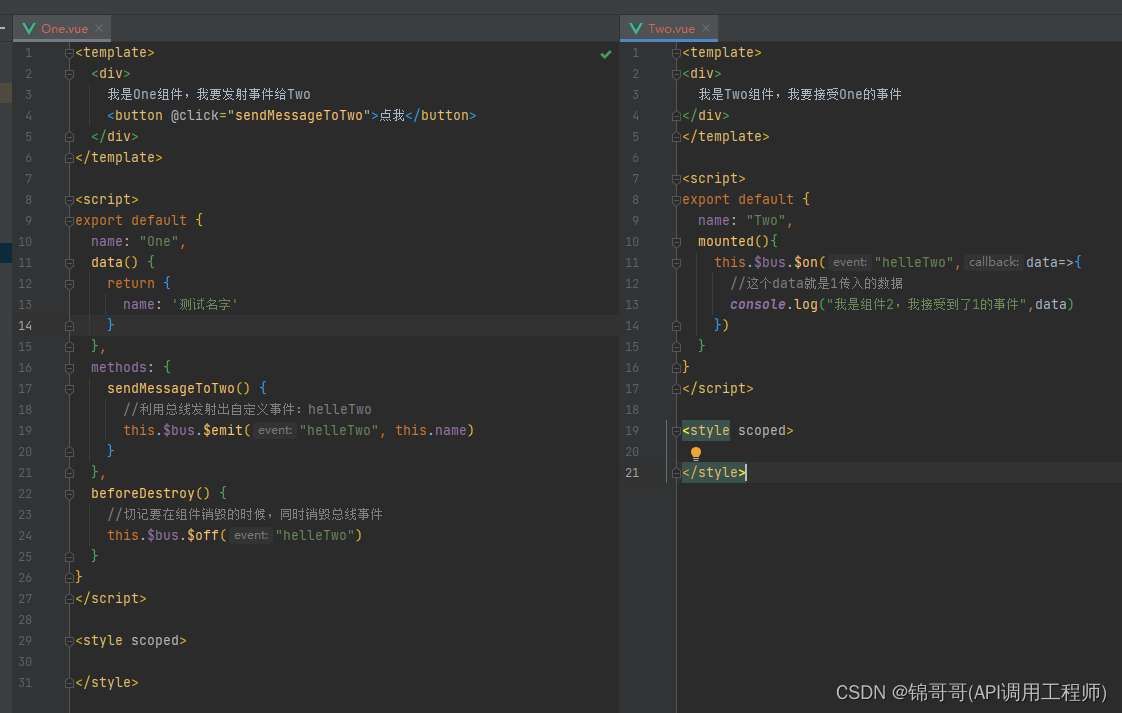
Task: Click line number 21 in Two.vue gutter
Action: (x=632, y=472)
